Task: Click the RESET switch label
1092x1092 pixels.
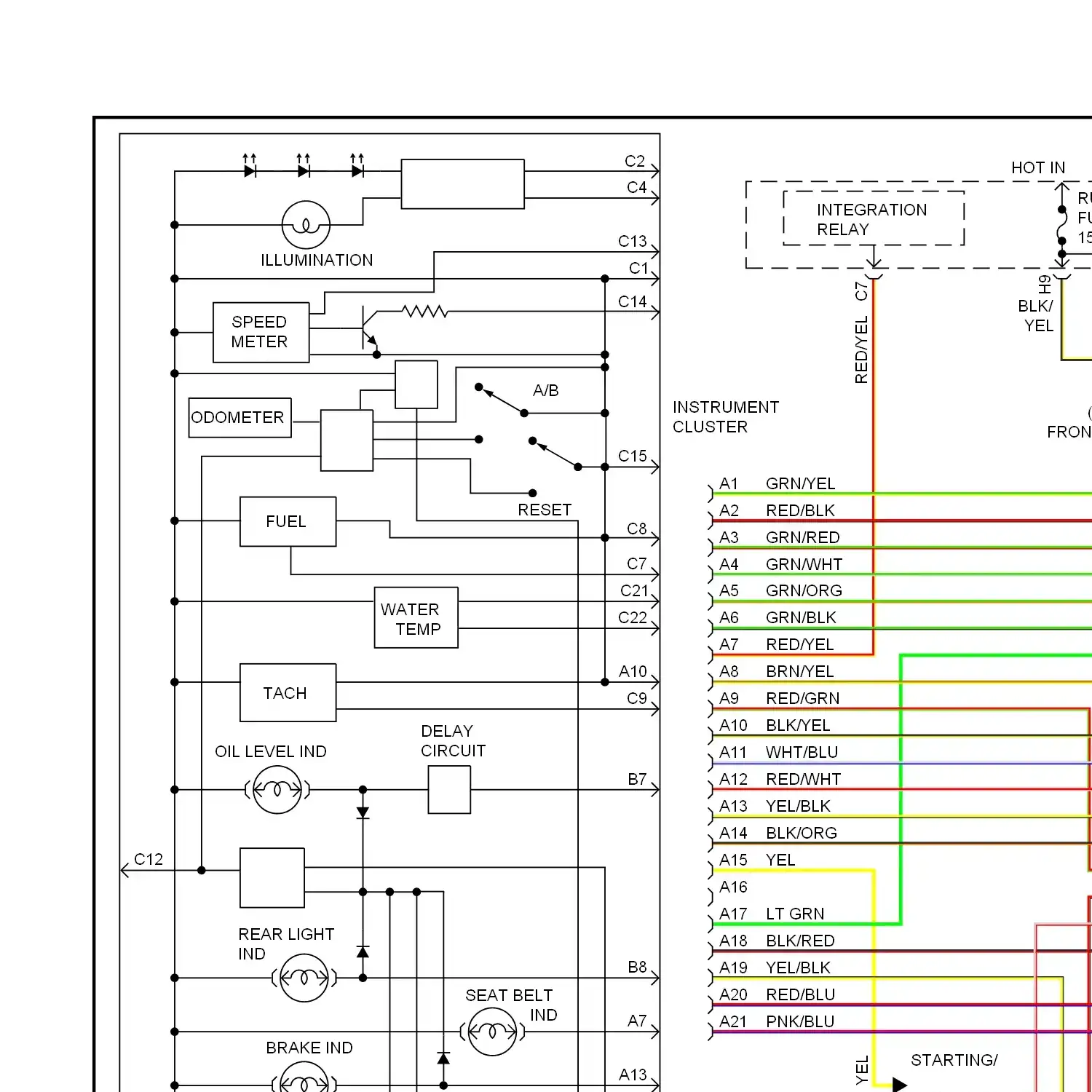Action: tap(545, 510)
